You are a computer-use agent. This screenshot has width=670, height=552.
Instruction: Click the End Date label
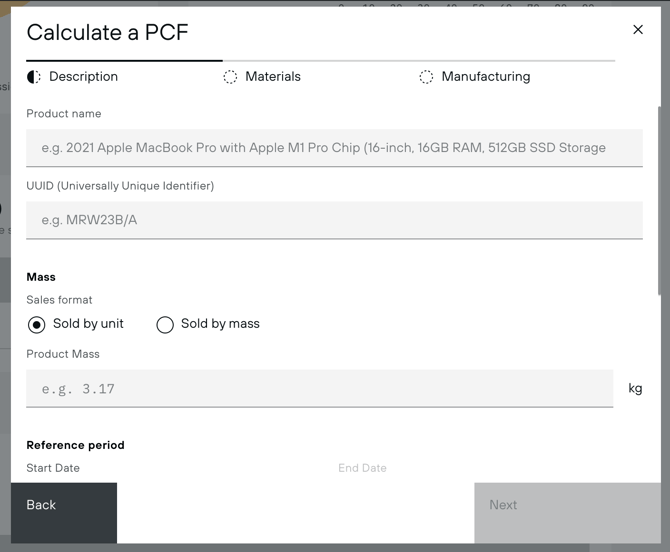pos(362,468)
